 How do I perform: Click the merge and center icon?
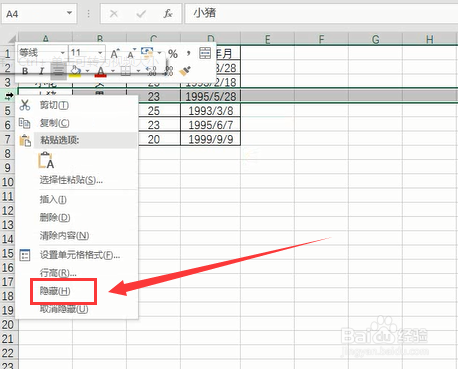[x=205, y=53]
